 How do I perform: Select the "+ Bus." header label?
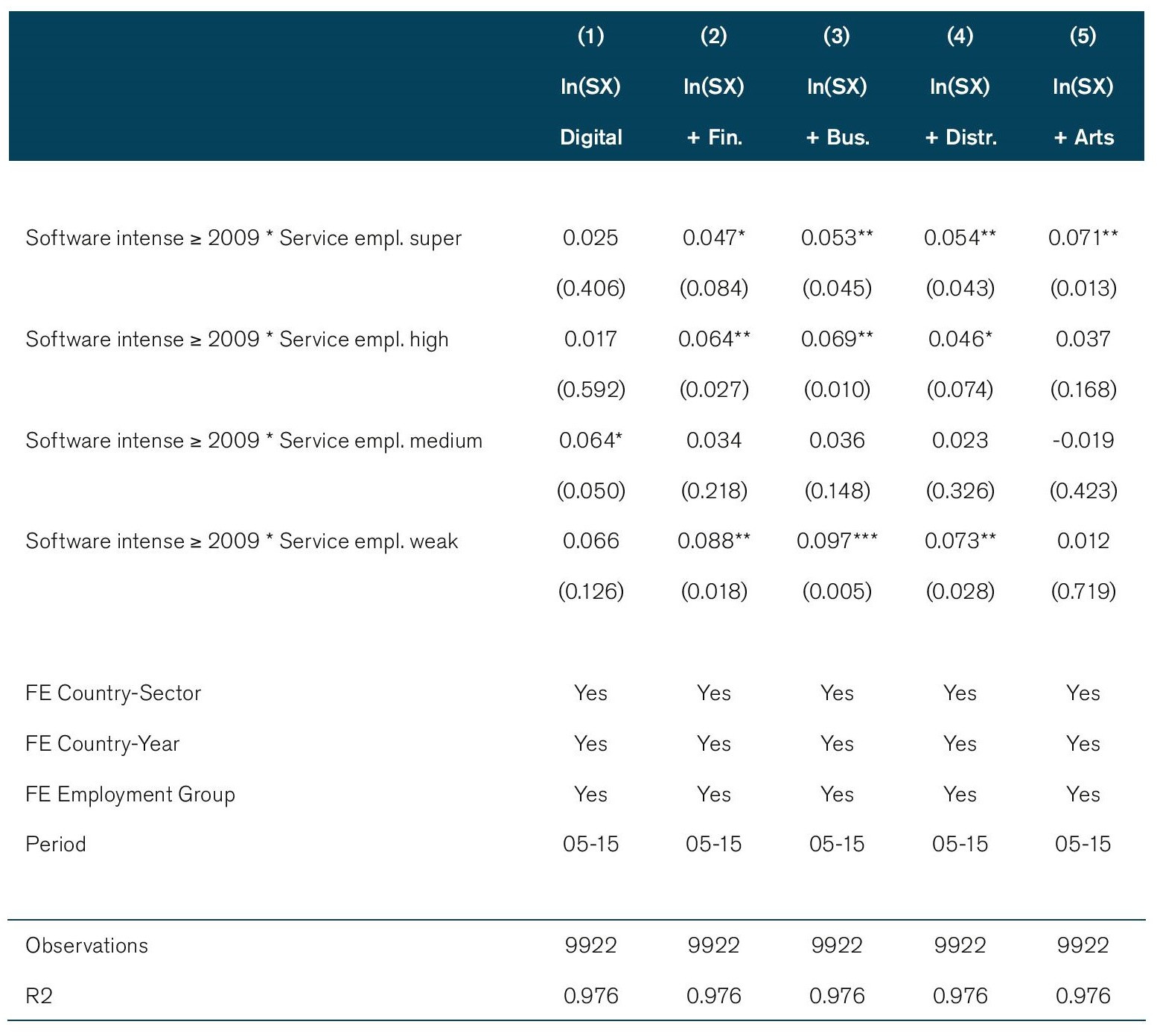pyautogui.click(x=837, y=137)
